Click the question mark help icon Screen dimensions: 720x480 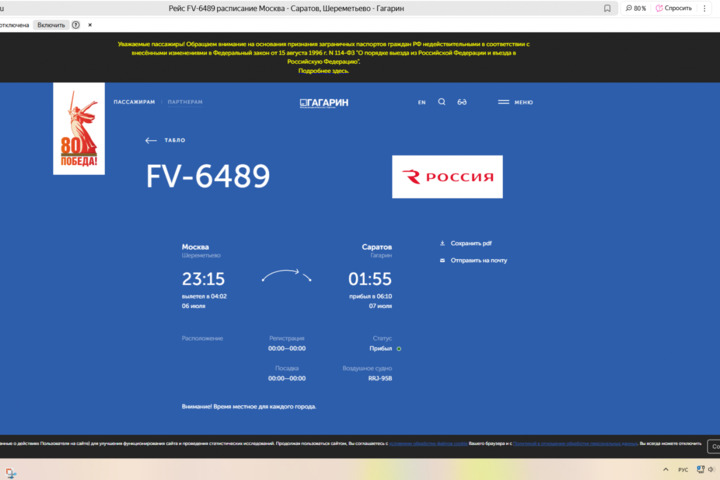76,25
